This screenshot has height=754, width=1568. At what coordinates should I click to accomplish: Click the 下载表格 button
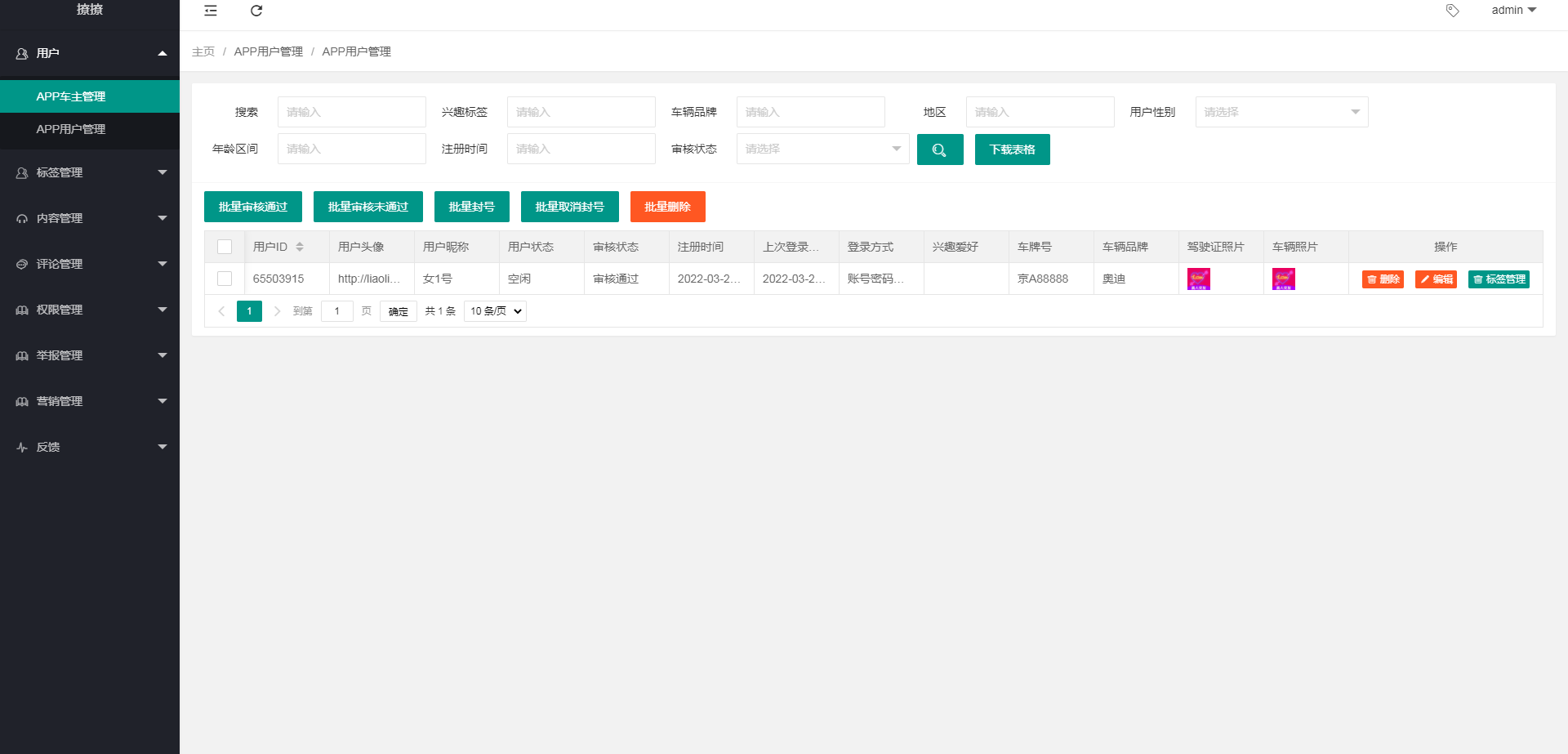pos(1012,149)
